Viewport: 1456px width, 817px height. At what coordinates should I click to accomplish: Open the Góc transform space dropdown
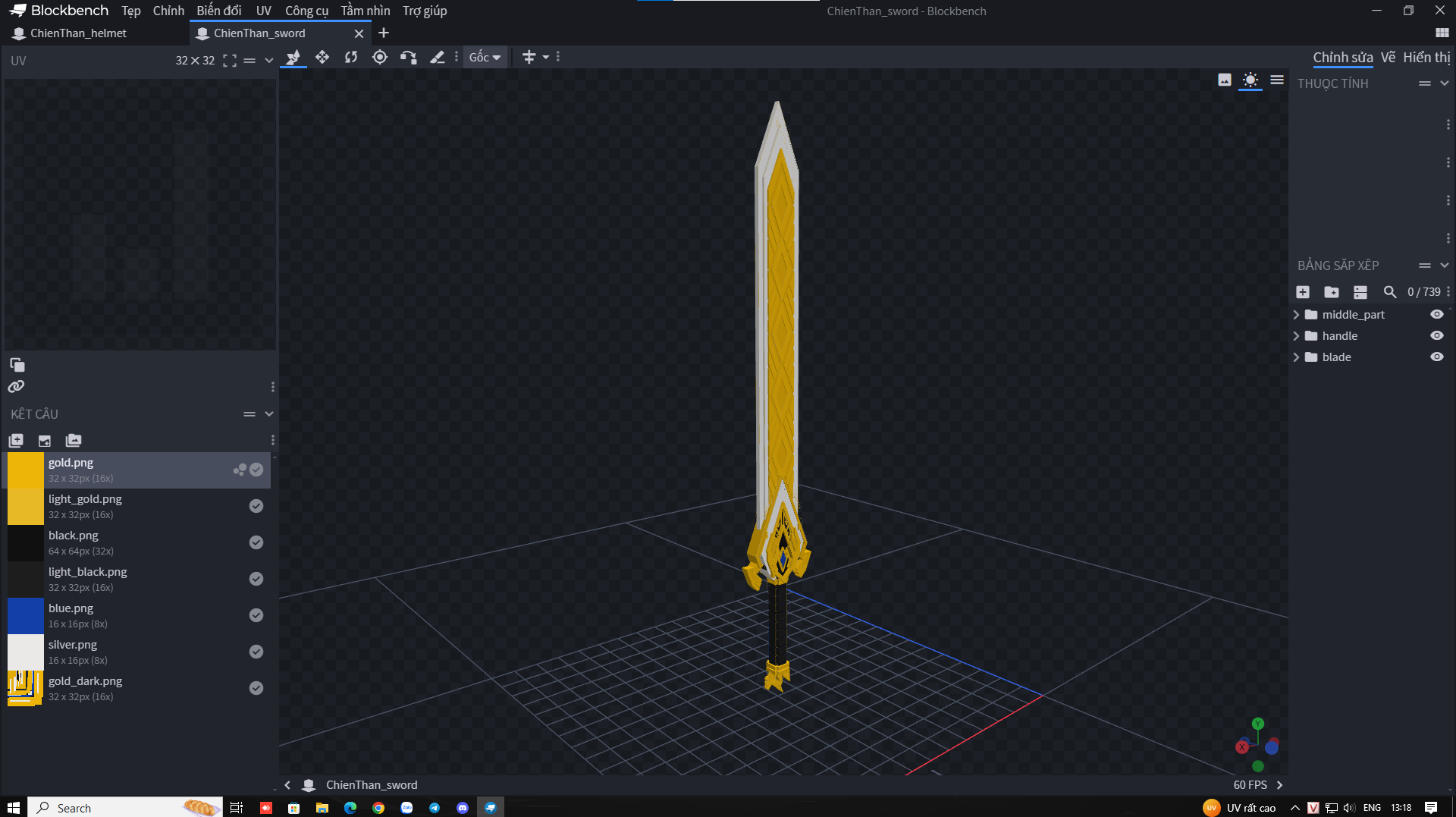(x=485, y=58)
